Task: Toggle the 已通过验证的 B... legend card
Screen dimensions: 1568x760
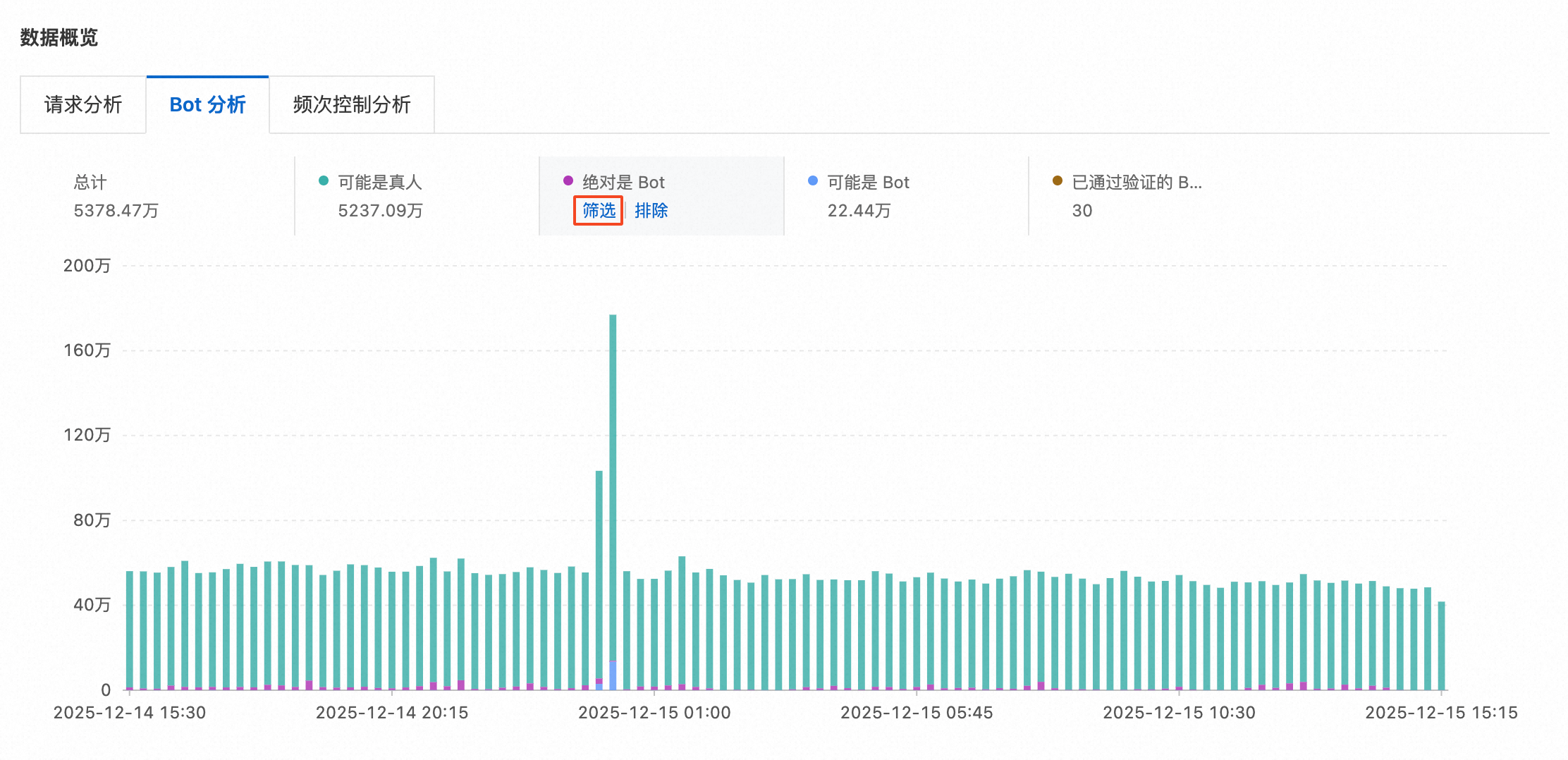Action: click(x=1151, y=196)
